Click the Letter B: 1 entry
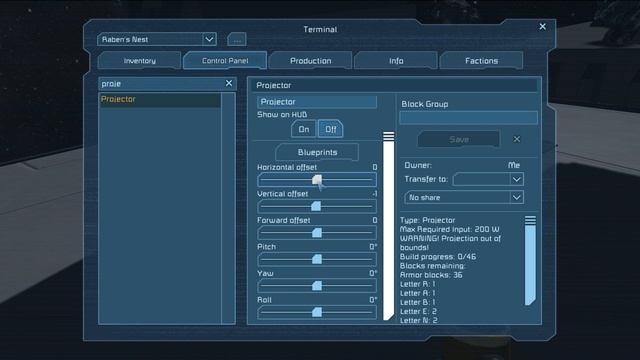 [418, 302]
